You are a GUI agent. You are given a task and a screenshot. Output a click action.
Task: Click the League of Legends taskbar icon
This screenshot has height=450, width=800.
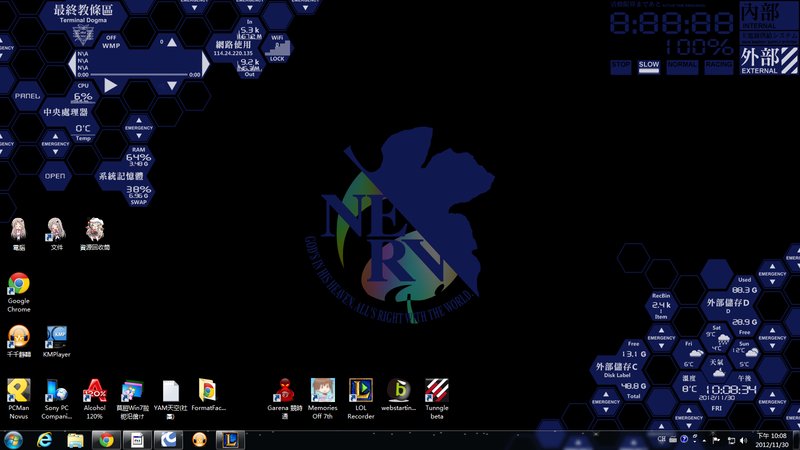[230, 440]
